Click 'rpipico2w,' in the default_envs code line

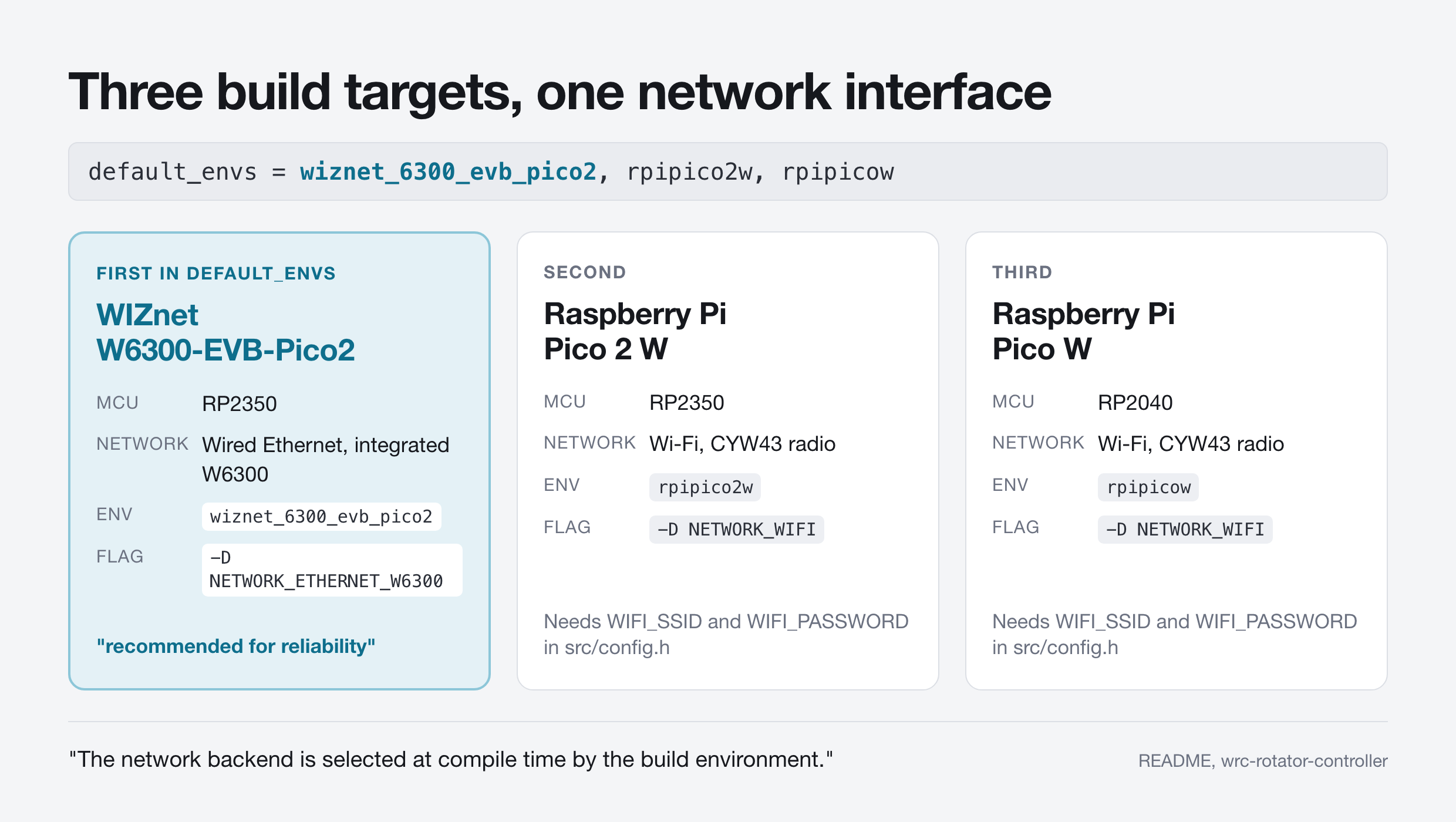(696, 172)
